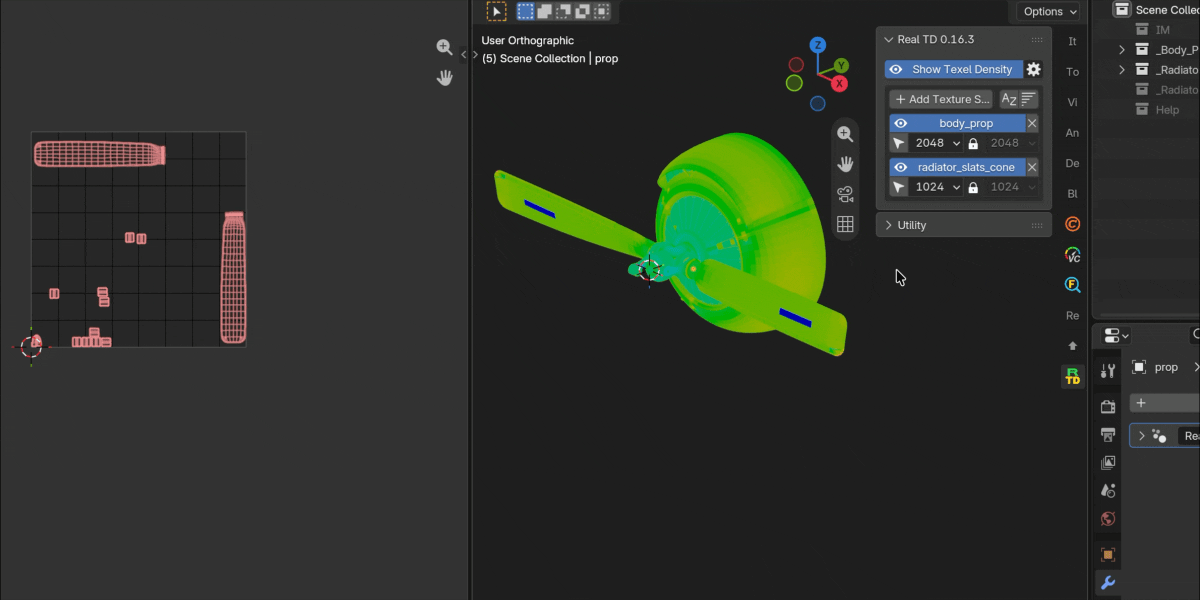The height and width of the screenshot is (600, 1200).
Task: Open Real TD settings gear
Action: point(1034,69)
